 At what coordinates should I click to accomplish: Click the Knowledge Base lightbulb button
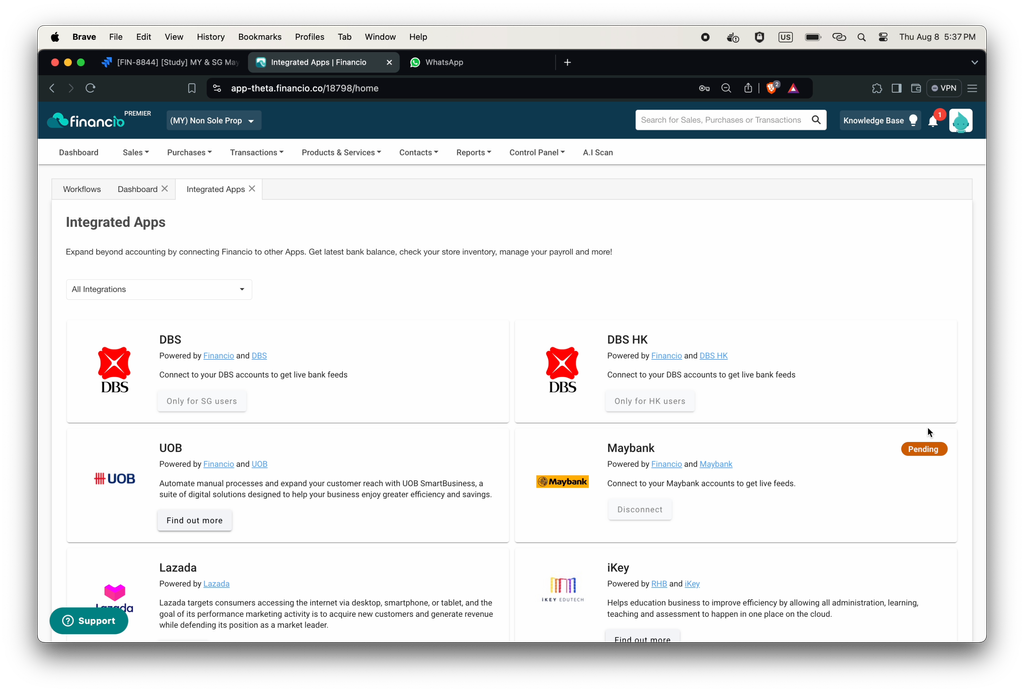(x=880, y=121)
